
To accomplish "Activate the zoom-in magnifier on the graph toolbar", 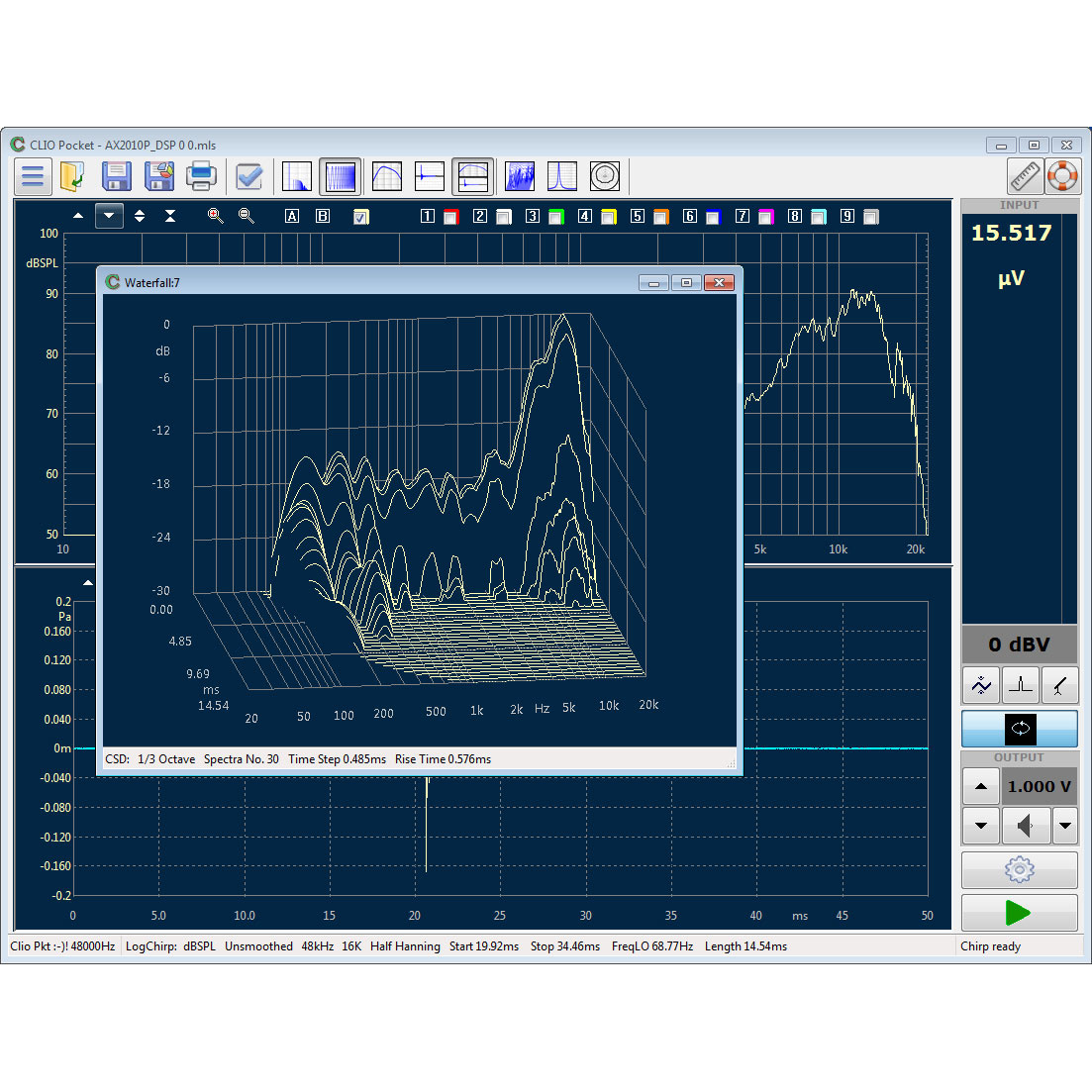I will tap(215, 215).
